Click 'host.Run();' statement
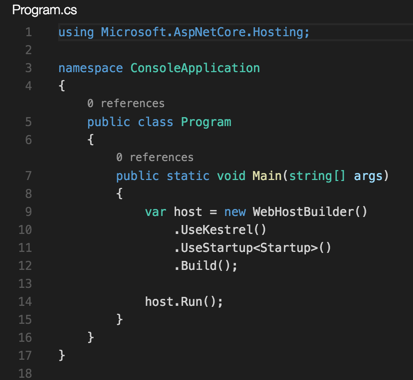Screen dimensions: 413x380 [x=184, y=302]
